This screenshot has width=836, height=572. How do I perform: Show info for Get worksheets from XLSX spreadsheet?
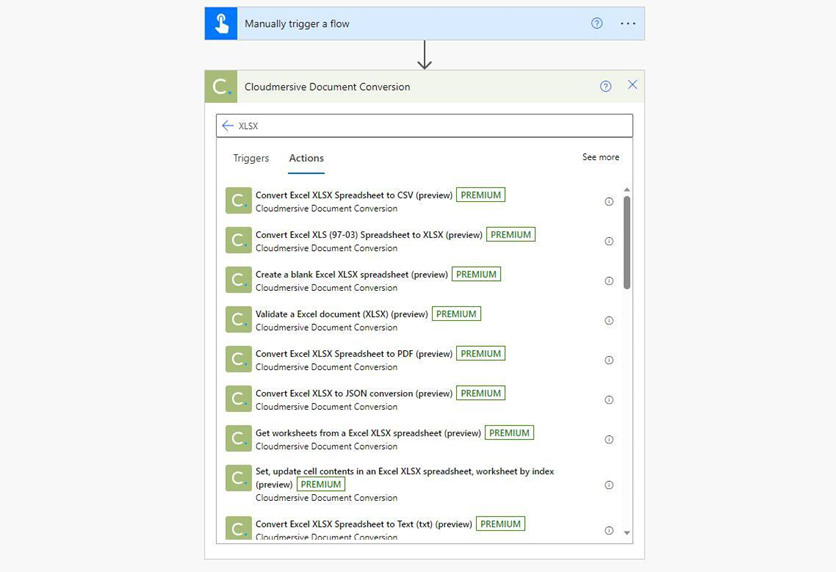(x=609, y=439)
